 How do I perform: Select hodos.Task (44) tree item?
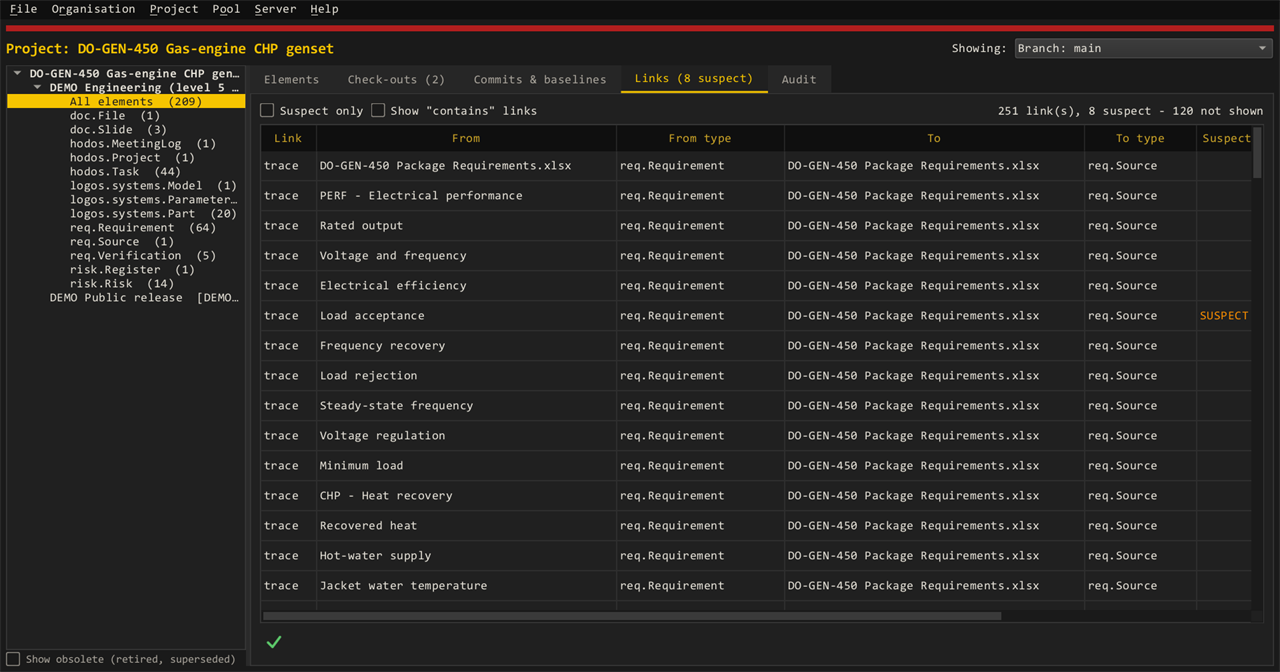click(125, 171)
